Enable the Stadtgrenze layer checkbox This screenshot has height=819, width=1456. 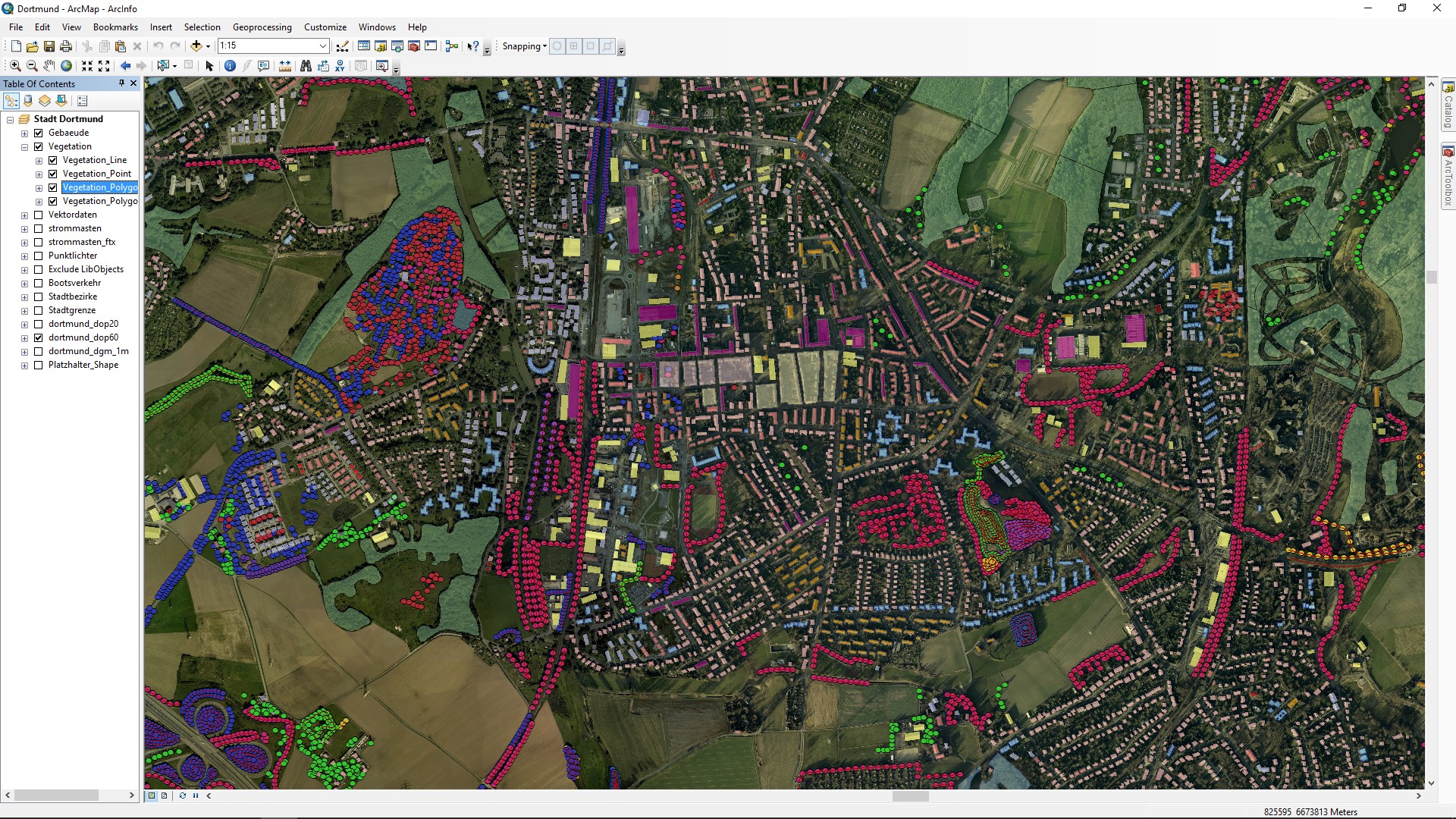[39, 310]
